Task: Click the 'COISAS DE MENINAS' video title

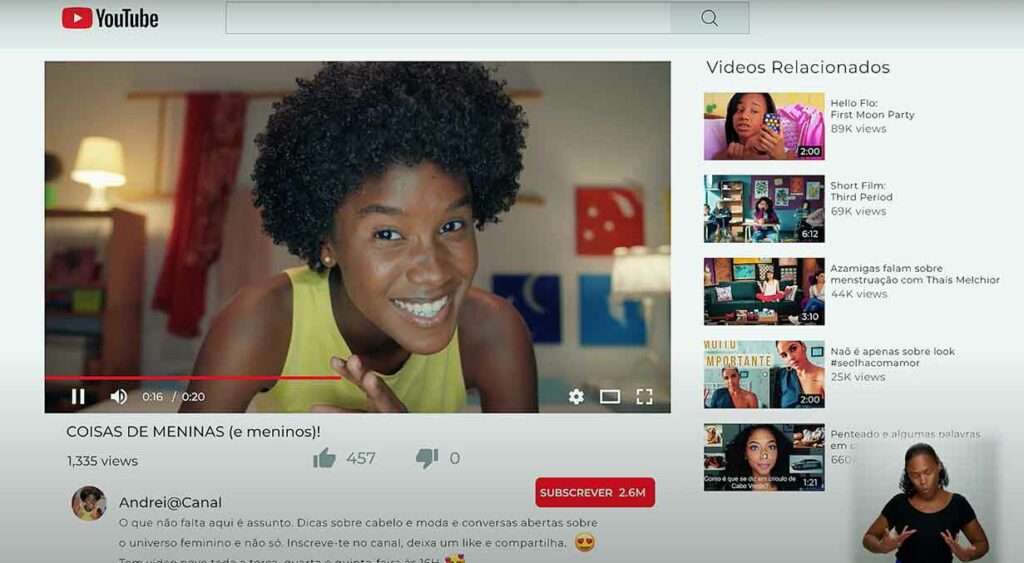Action: pos(193,432)
